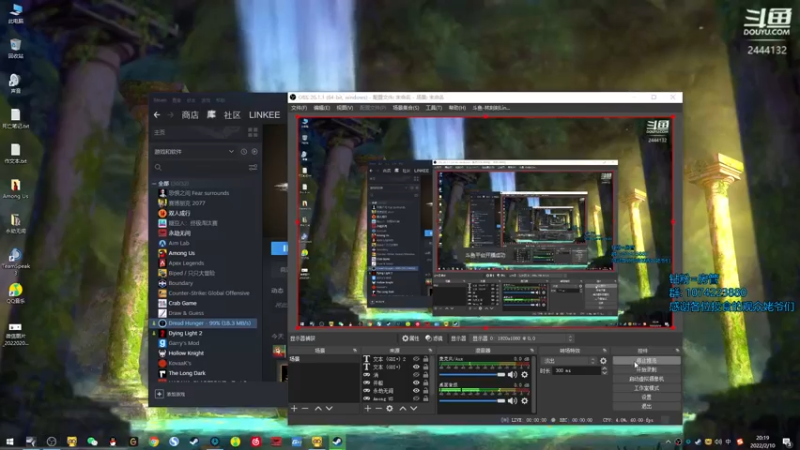800x450 pixels.
Task: Open the 显示器 display selection dropdown
Action: pos(522,338)
